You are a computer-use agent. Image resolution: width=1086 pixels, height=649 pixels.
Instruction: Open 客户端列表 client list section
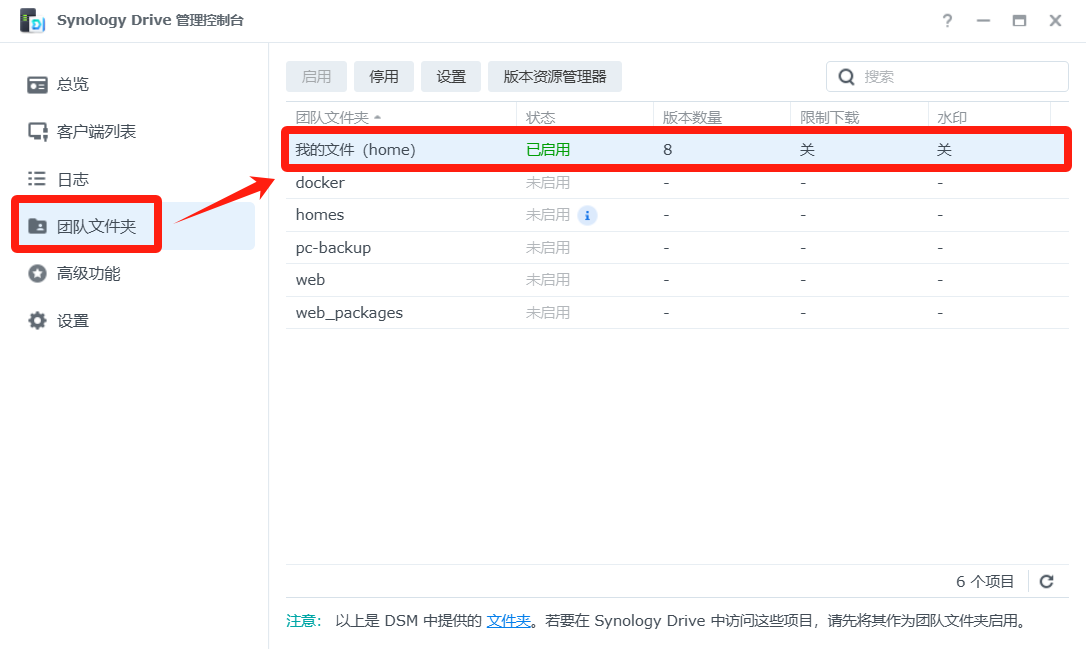(95, 131)
